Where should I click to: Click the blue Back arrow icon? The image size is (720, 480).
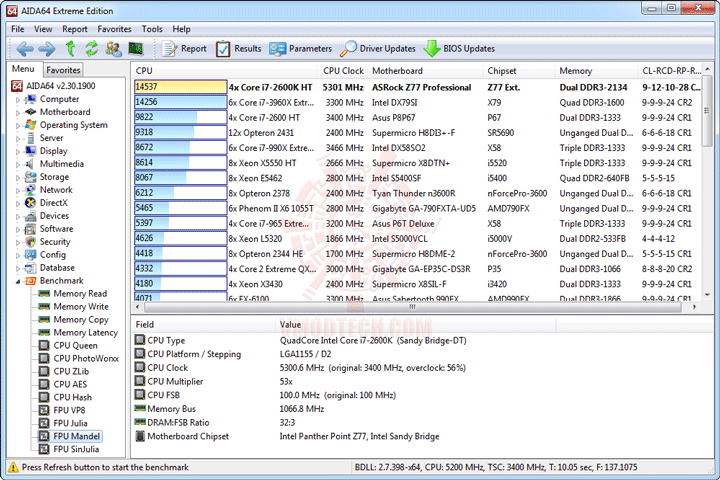click(25, 49)
